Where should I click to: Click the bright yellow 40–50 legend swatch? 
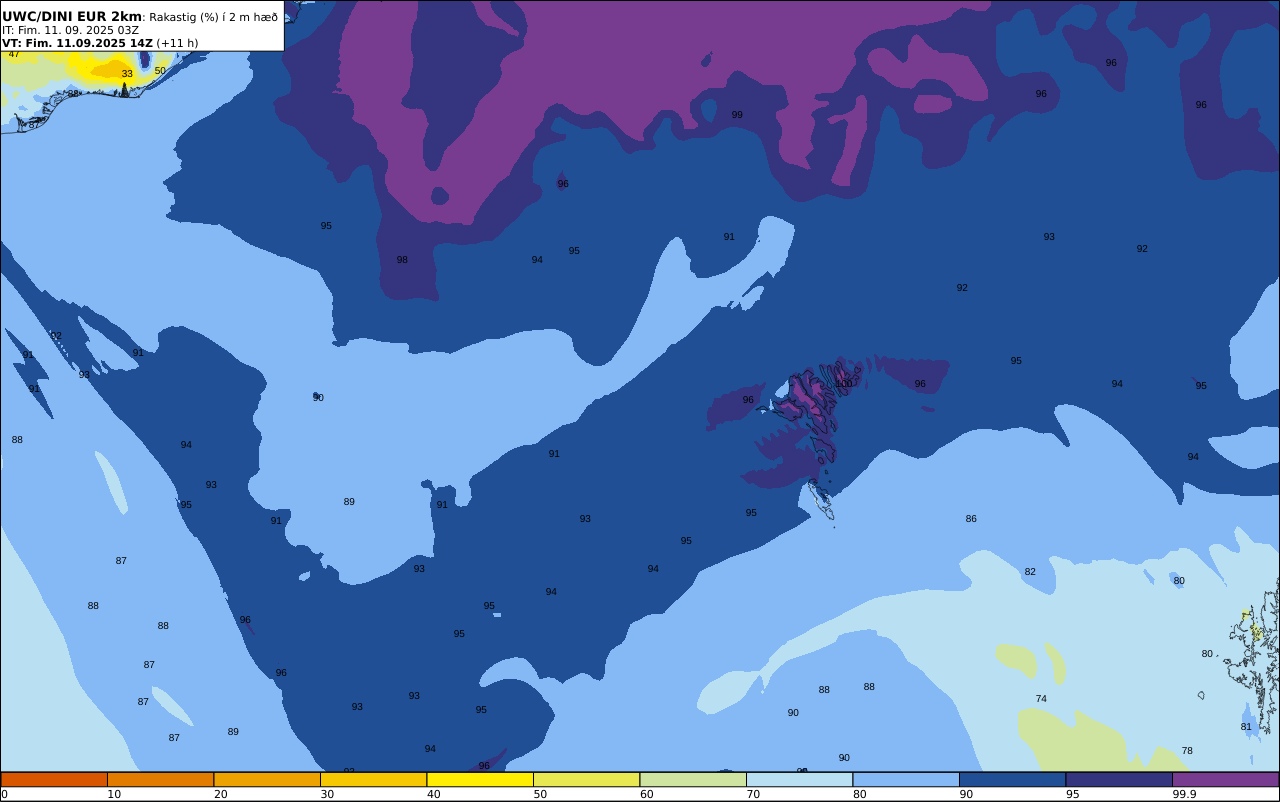[480, 779]
